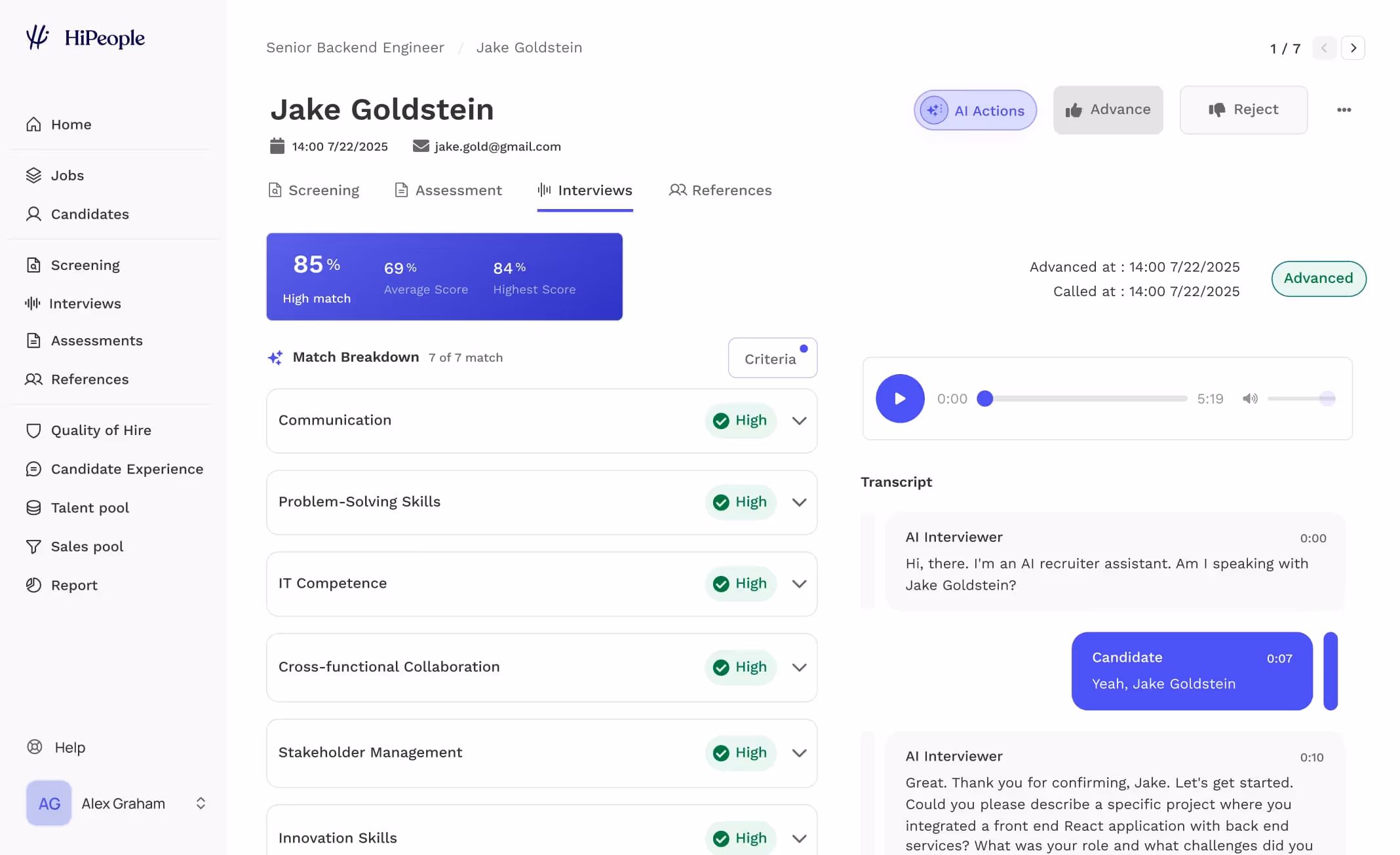Play the interview recording

[900, 398]
